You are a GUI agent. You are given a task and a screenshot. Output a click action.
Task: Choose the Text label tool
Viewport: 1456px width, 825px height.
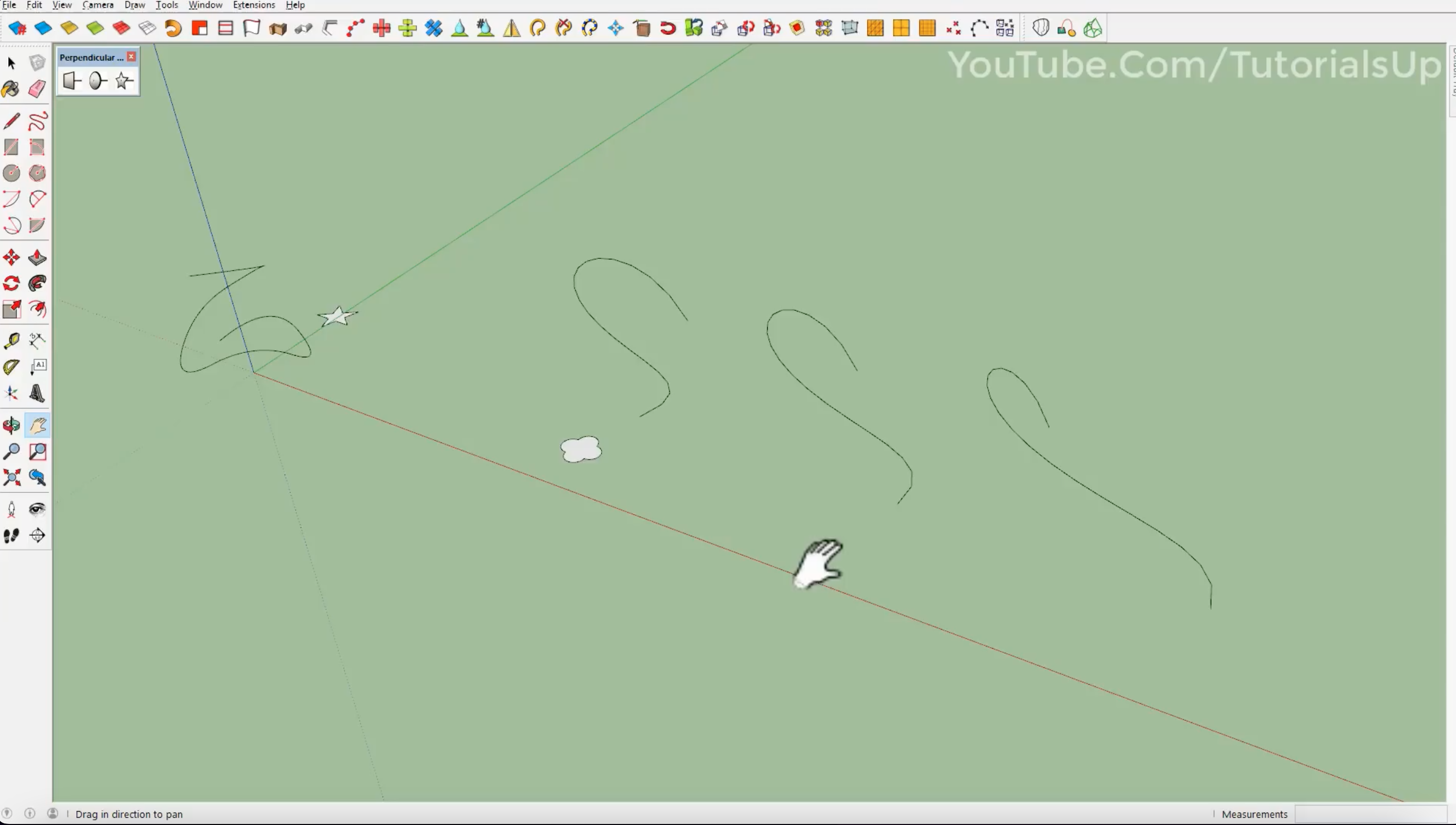pyautogui.click(x=38, y=367)
